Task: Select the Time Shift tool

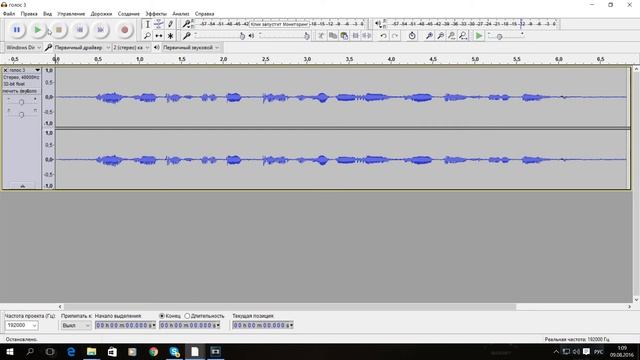Action: 159,36
